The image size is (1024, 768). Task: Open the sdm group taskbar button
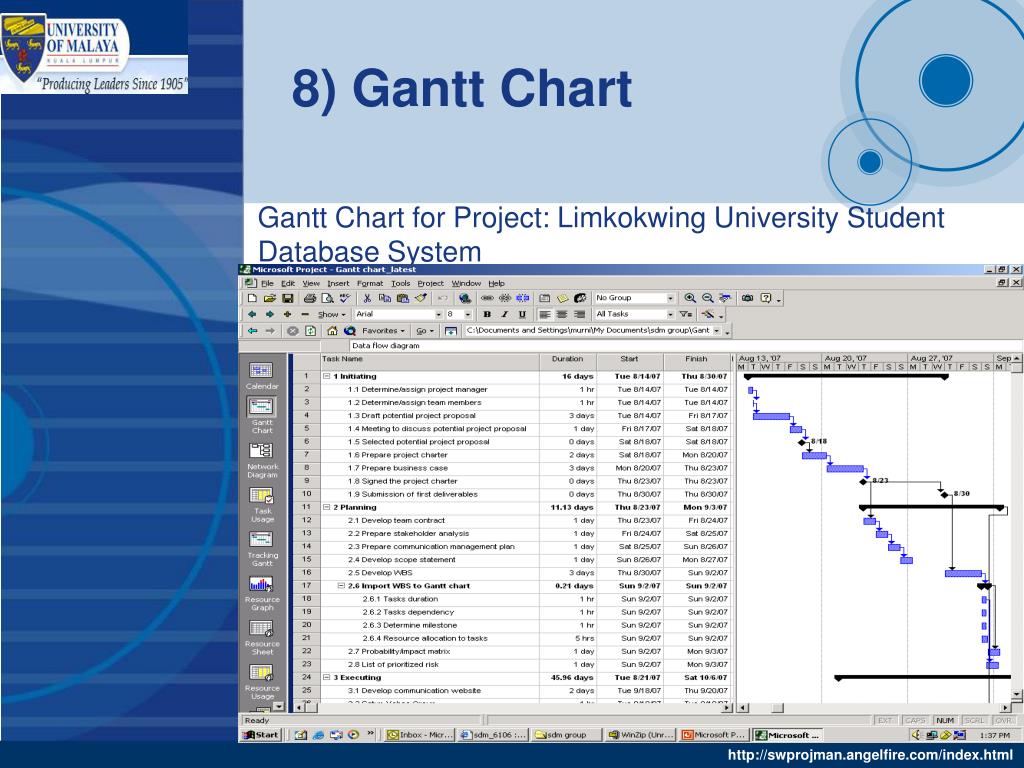click(567, 735)
